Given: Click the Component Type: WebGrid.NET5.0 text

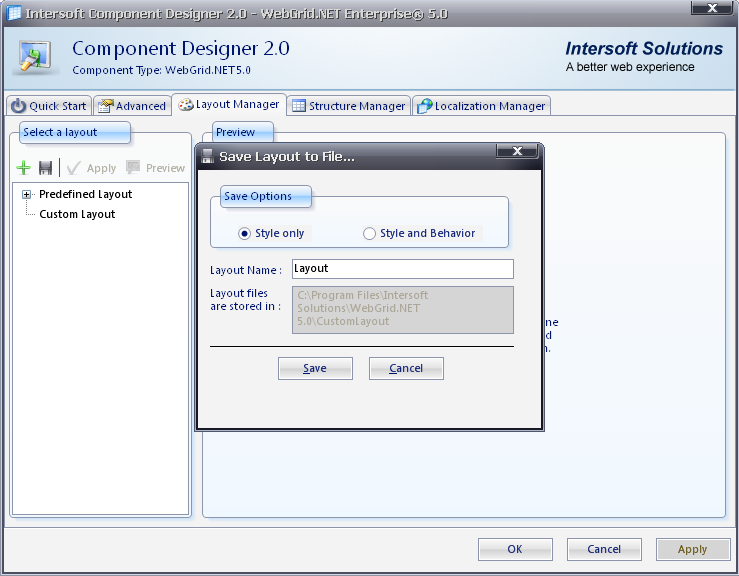Looking at the screenshot, I should pos(161,70).
